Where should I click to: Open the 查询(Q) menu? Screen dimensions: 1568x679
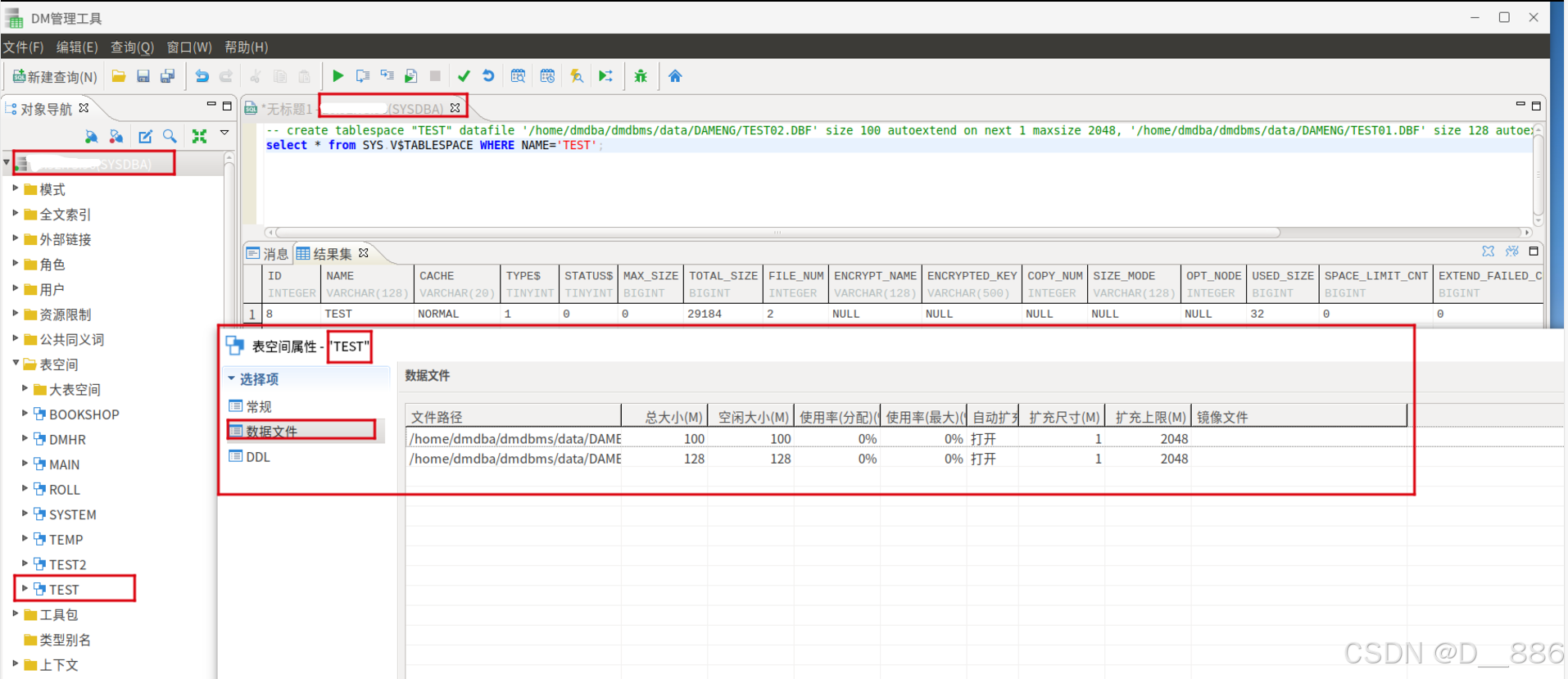coord(132,47)
